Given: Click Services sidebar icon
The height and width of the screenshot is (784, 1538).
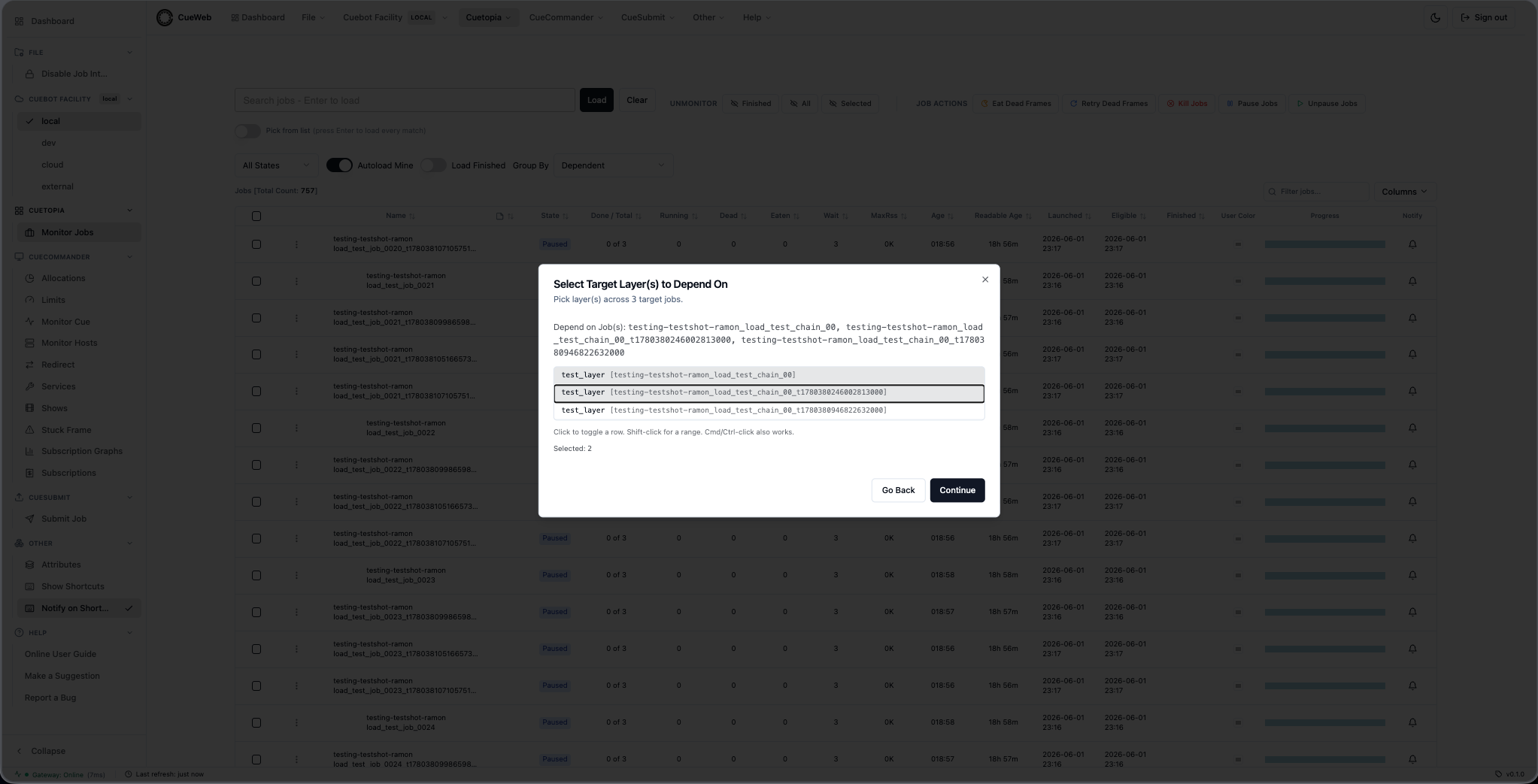Looking at the screenshot, I should (29, 386).
